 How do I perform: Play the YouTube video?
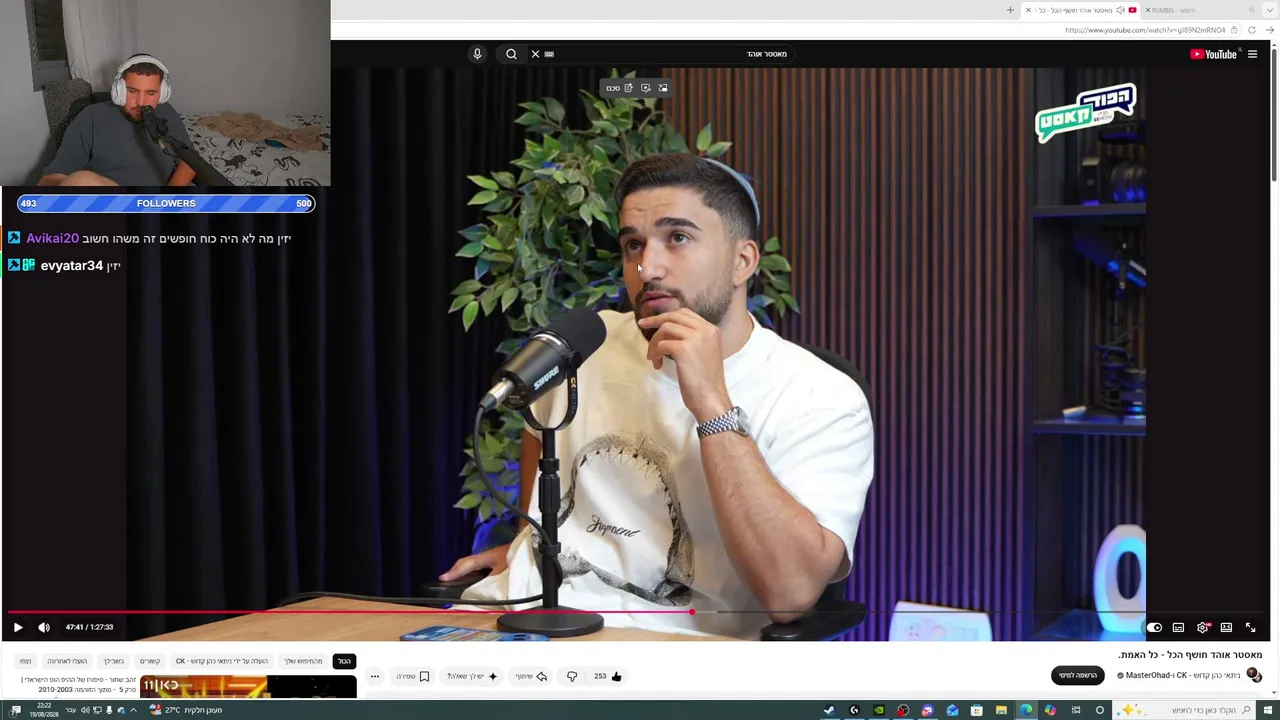click(17, 627)
